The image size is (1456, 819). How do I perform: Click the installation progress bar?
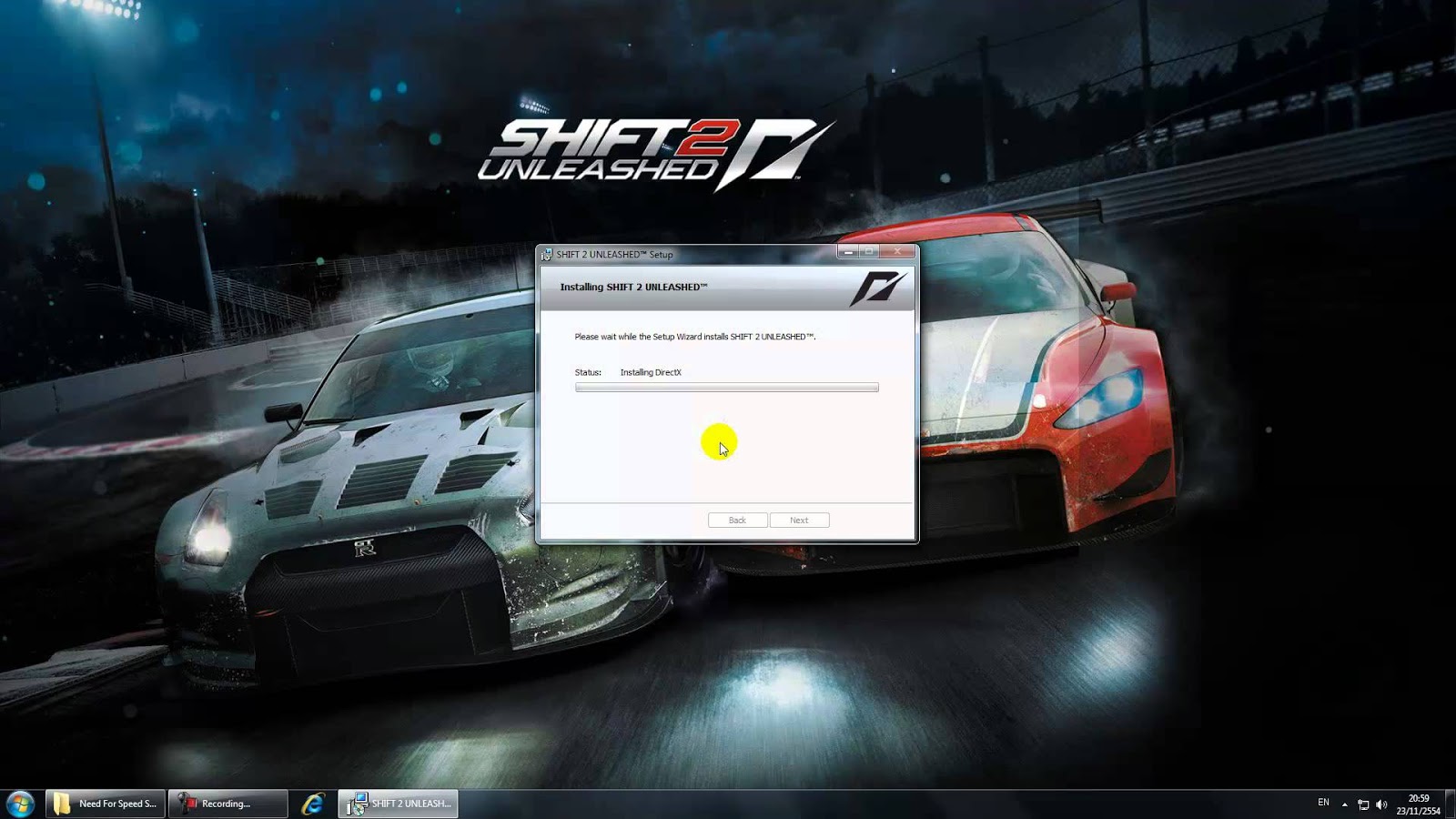[725, 388]
